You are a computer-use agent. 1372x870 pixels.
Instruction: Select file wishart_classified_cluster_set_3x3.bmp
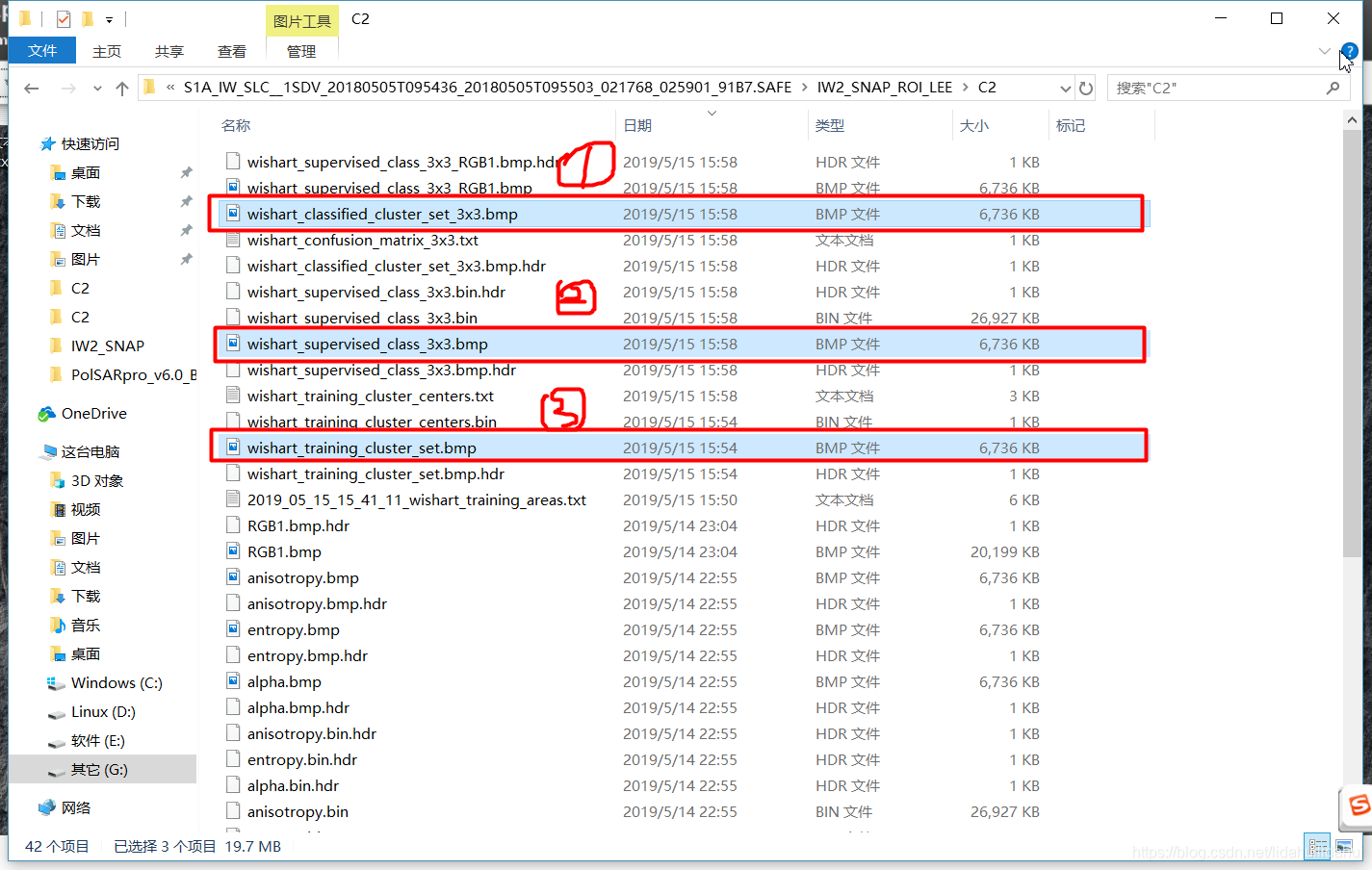[x=382, y=214]
